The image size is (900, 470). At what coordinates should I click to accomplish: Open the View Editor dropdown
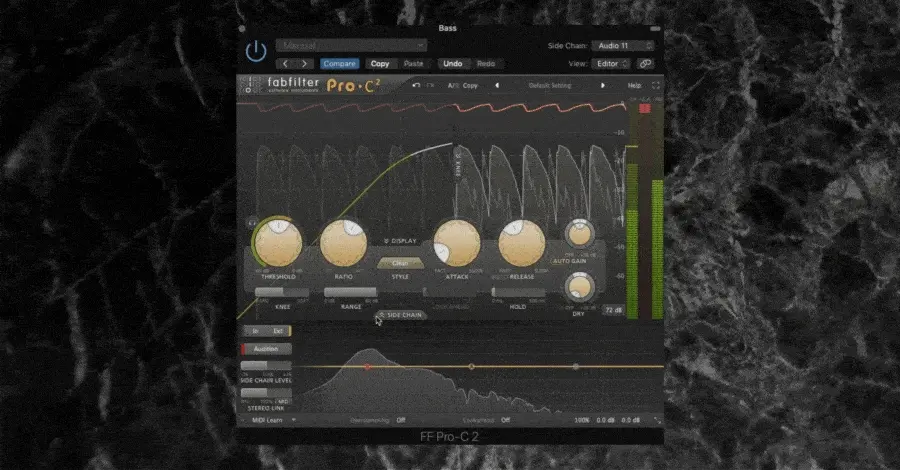(611, 64)
